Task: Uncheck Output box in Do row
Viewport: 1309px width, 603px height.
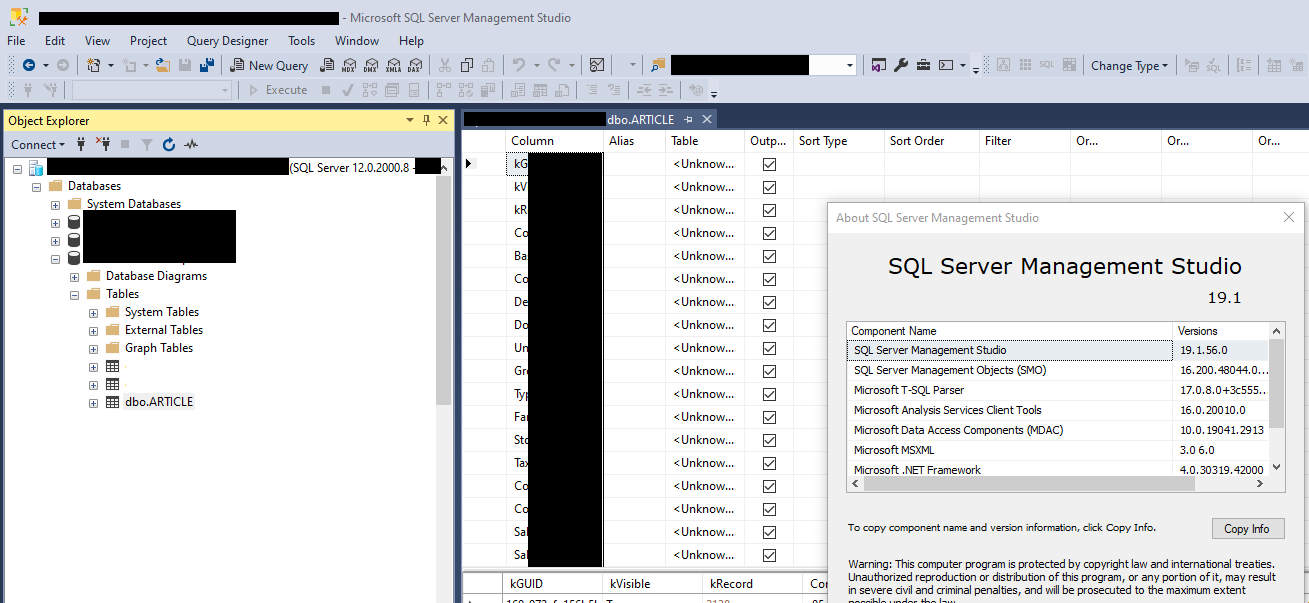Action: point(769,325)
